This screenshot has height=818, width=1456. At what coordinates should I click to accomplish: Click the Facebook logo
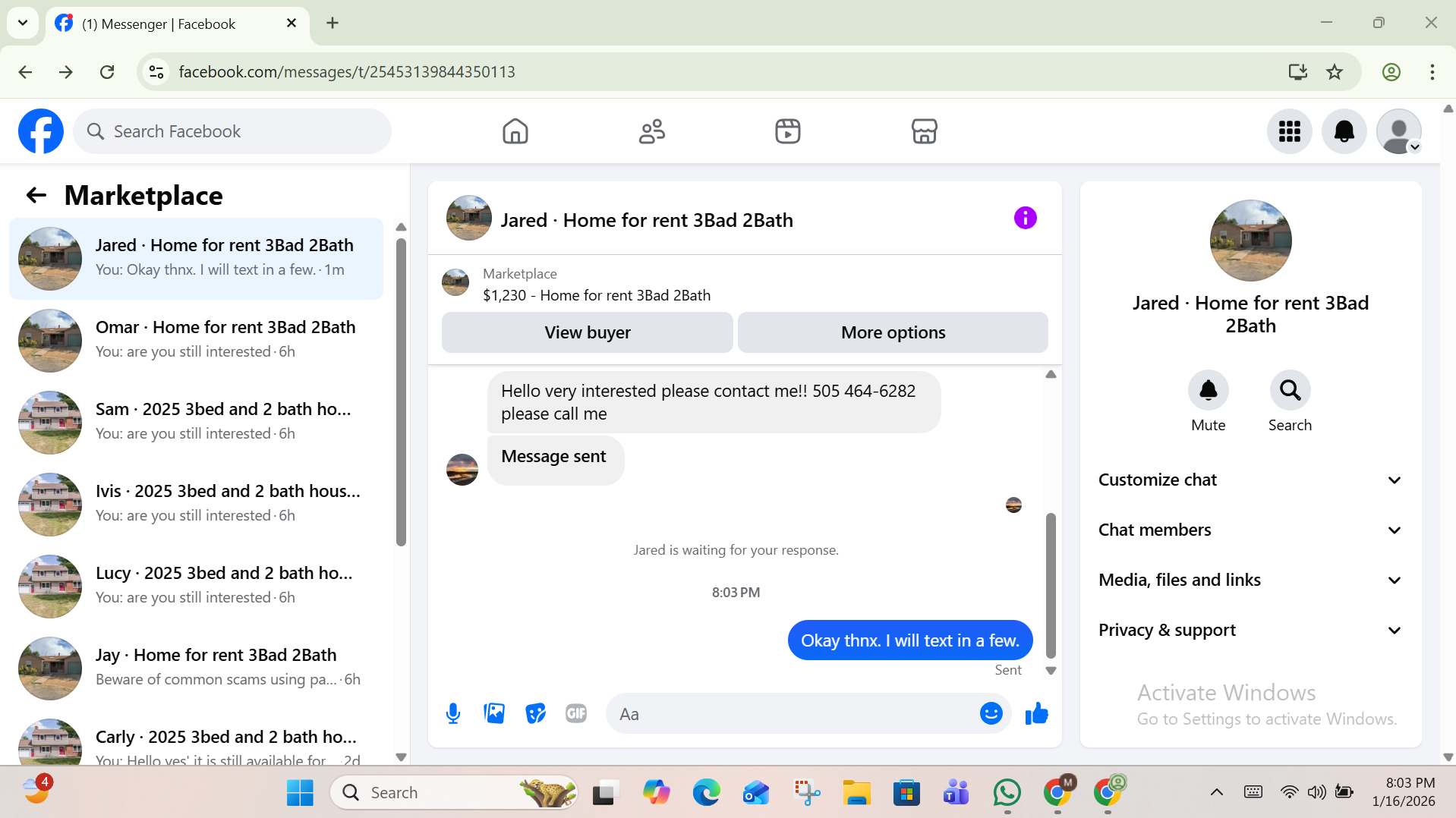(41, 131)
